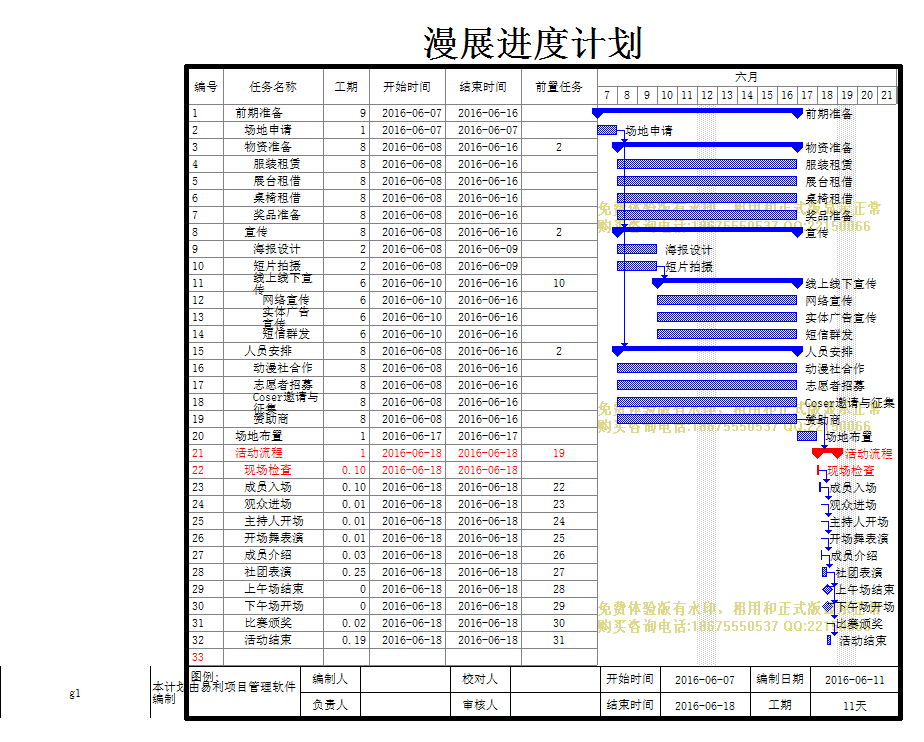This screenshot has height=742, width=924.
Task: Click "志愿者招募" in the task name column
Action: [x=282, y=385]
